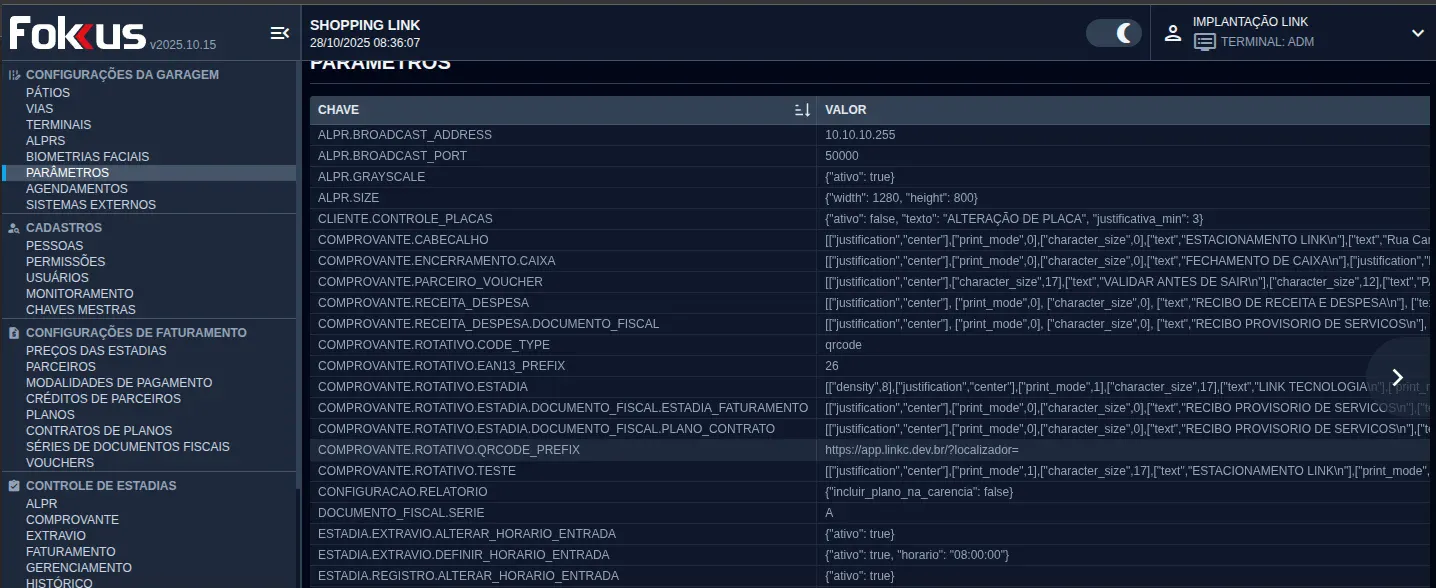This screenshot has height=588, width=1436.
Task: Collapse the sidebar with the menu icon
Action: 280,33
